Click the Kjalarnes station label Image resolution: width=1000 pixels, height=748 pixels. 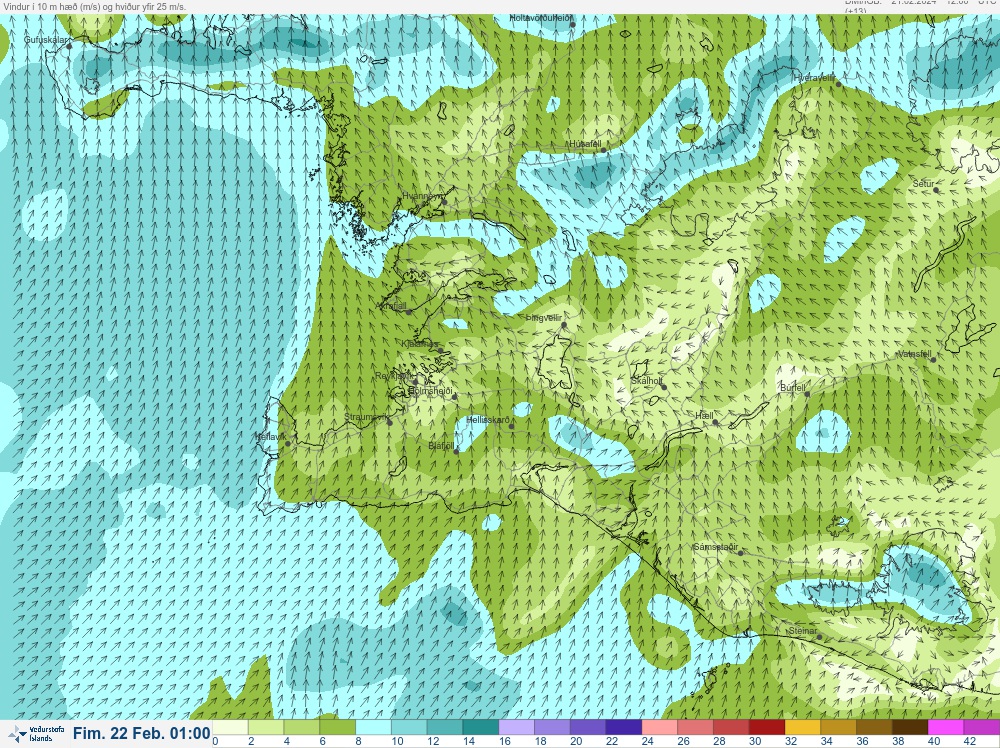pos(420,344)
